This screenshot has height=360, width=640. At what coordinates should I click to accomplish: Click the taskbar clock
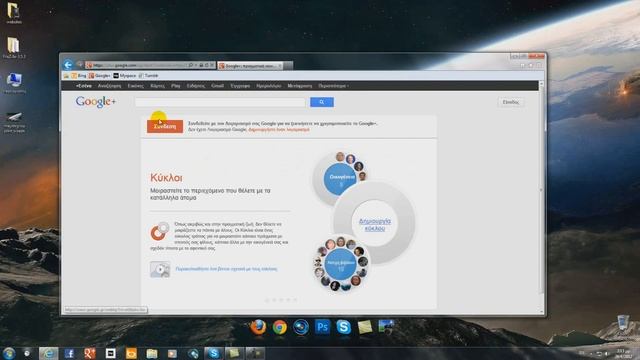coord(623,353)
